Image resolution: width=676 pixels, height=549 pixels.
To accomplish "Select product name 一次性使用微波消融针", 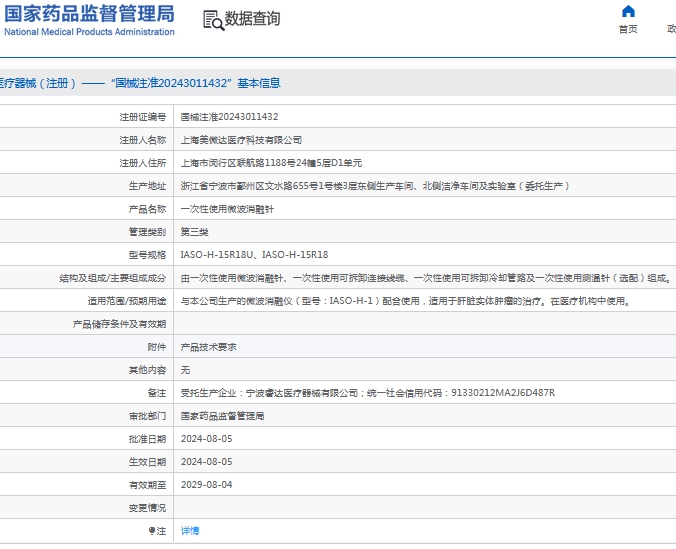I will [x=227, y=209].
